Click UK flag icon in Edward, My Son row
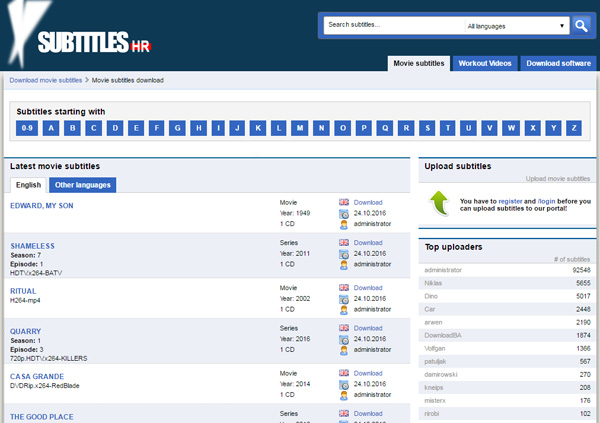 [344, 202]
